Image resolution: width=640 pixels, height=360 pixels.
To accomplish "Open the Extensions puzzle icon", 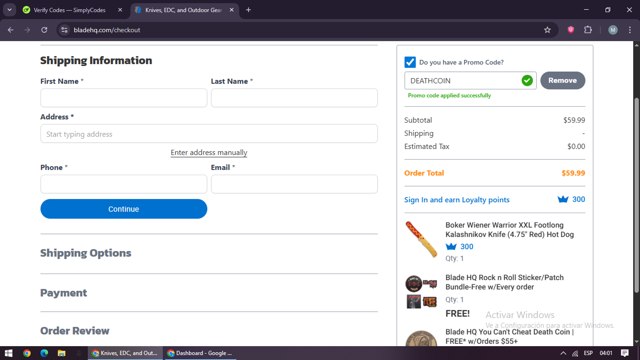I will 588,30.
